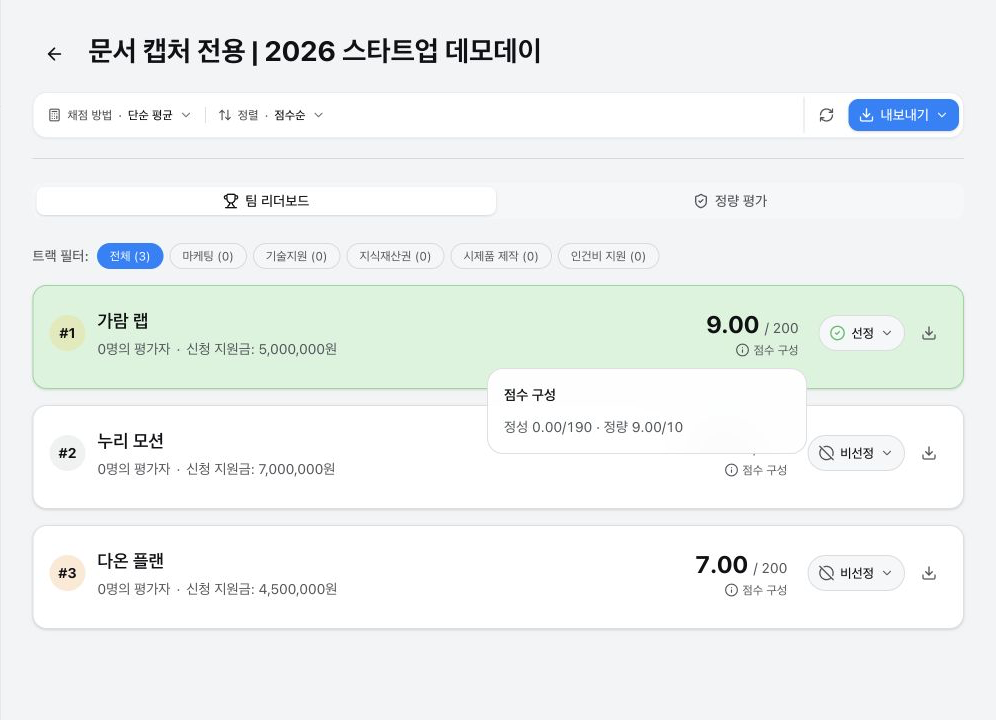Click 신청 지원금: 7,000,000원 text
This screenshot has height=720, width=996.
click(260, 470)
